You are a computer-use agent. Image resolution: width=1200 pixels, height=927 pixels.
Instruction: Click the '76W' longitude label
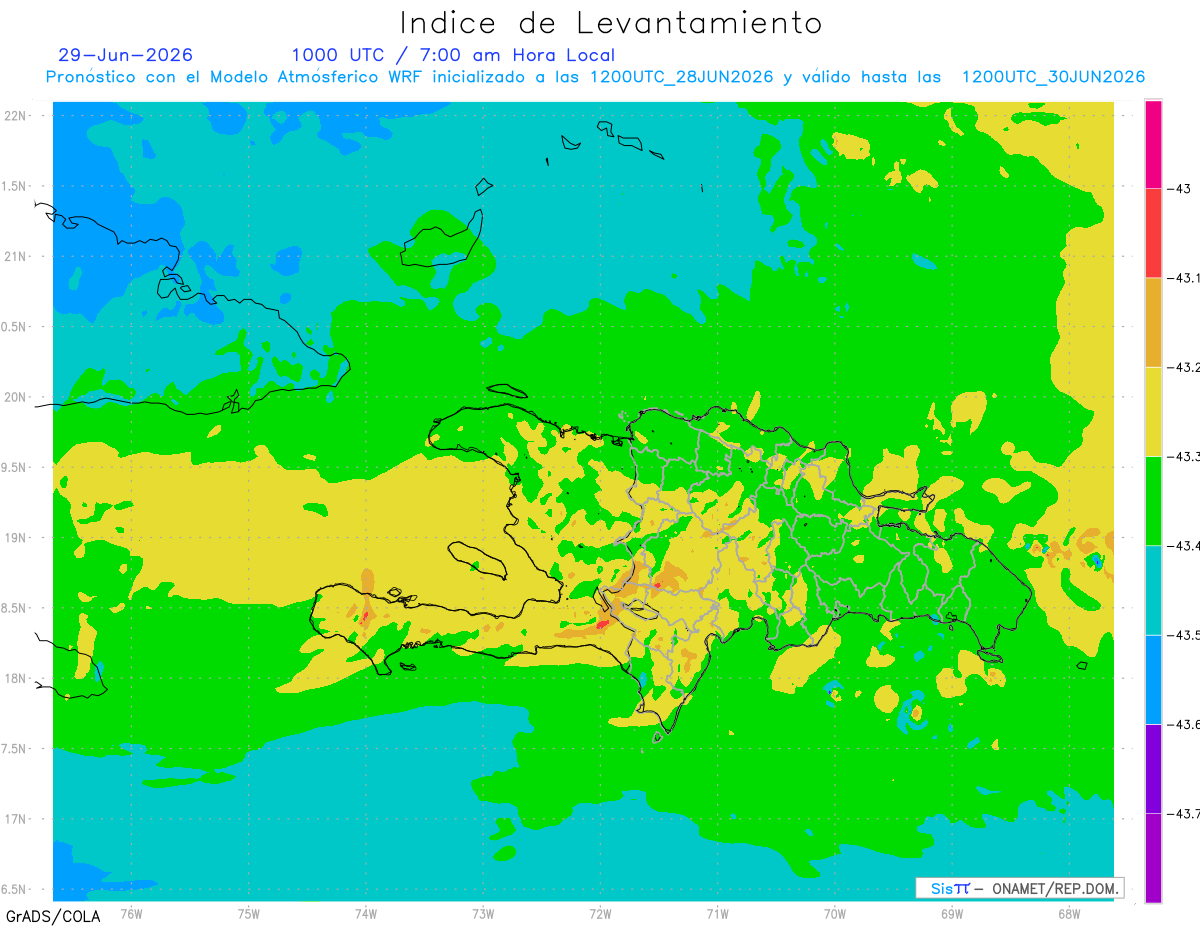coord(131,913)
